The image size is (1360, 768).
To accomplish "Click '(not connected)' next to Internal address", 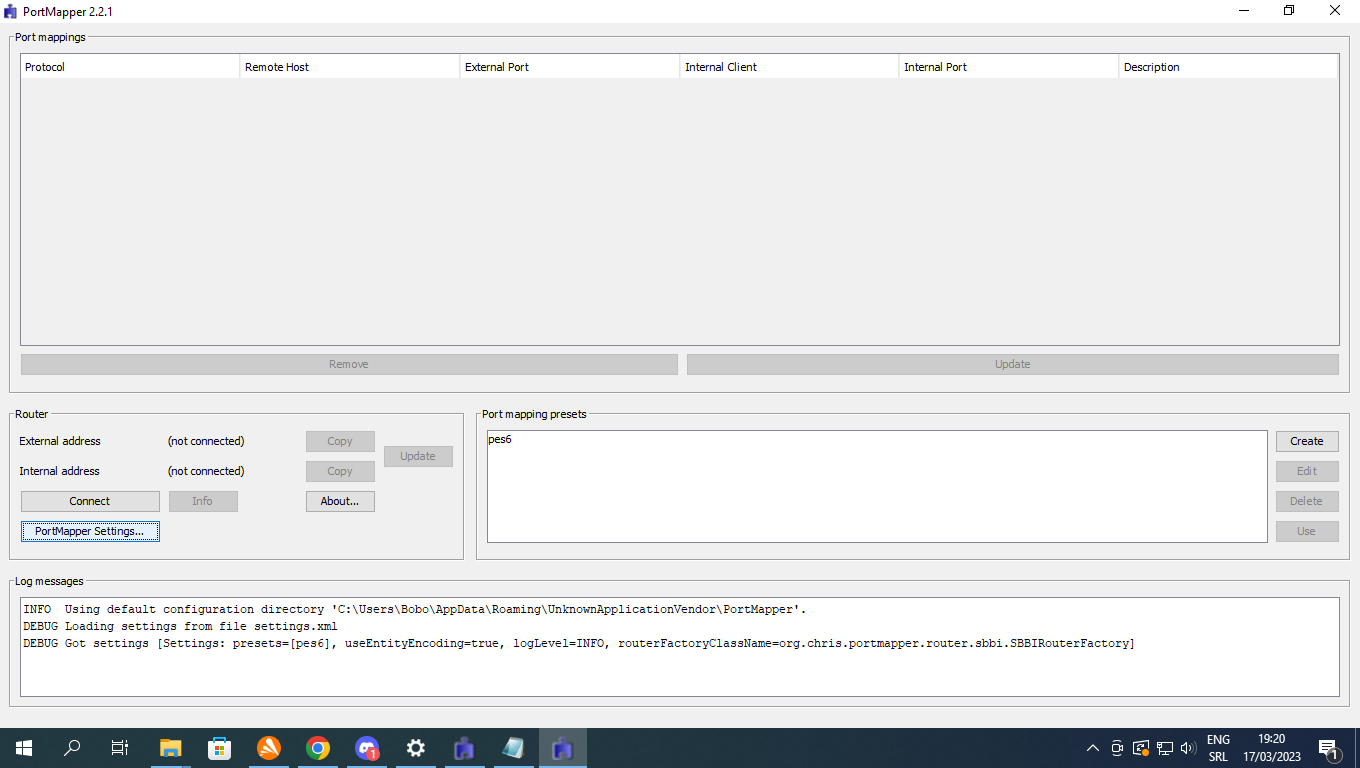I will (206, 471).
